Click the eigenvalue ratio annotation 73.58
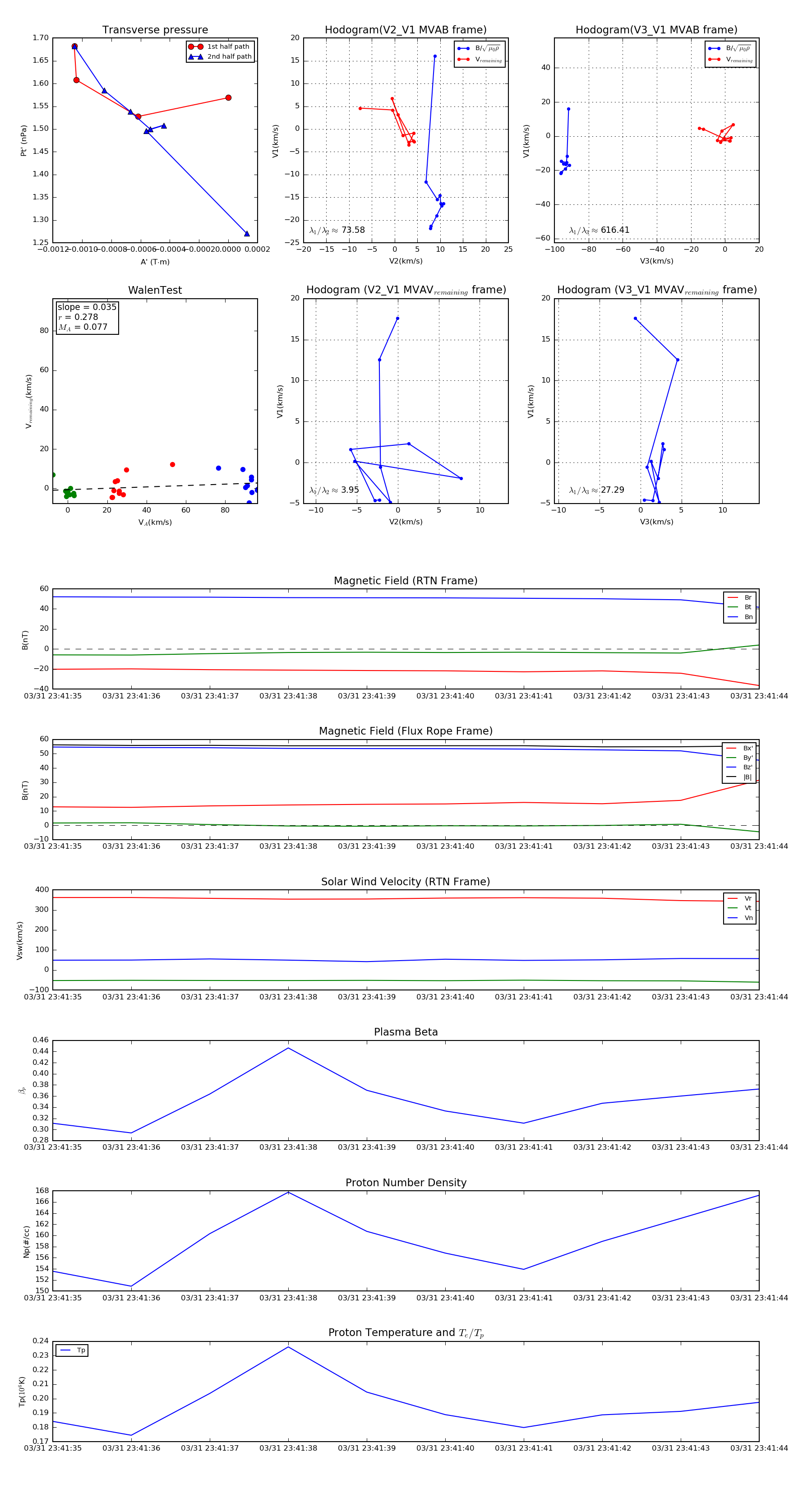This screenshot has height=1489, width=812. click(337, 230)
